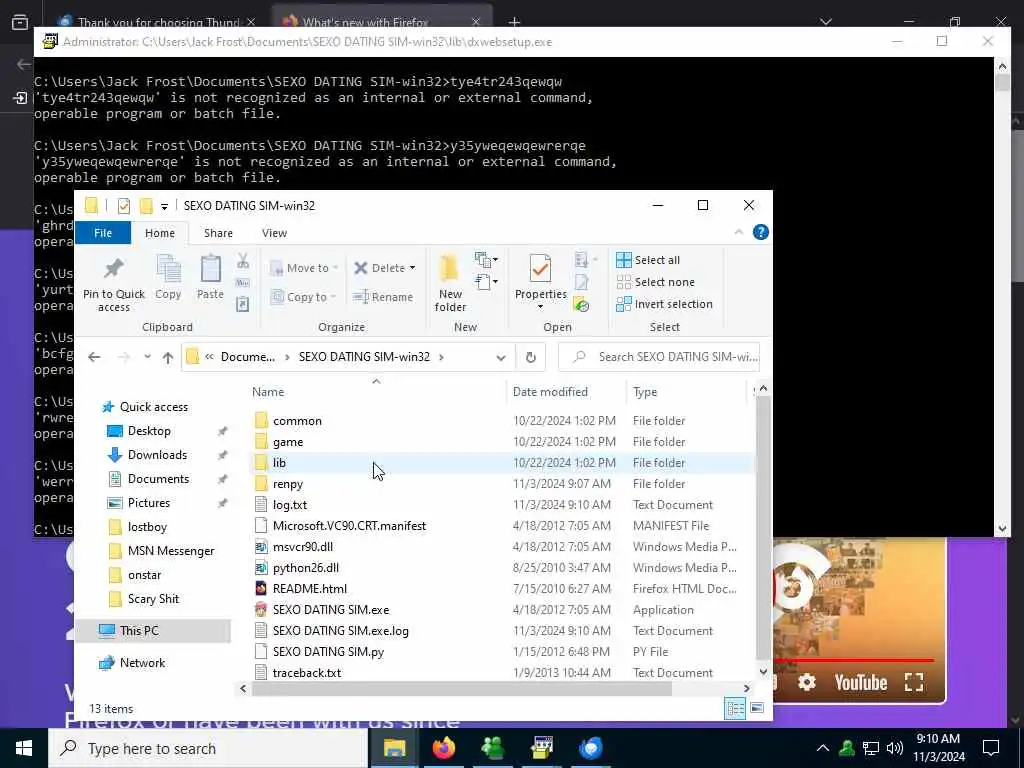Click the Properties checkmark icon
The height and width of the screenshot is (768, 1024).
(x=540, y=268)
